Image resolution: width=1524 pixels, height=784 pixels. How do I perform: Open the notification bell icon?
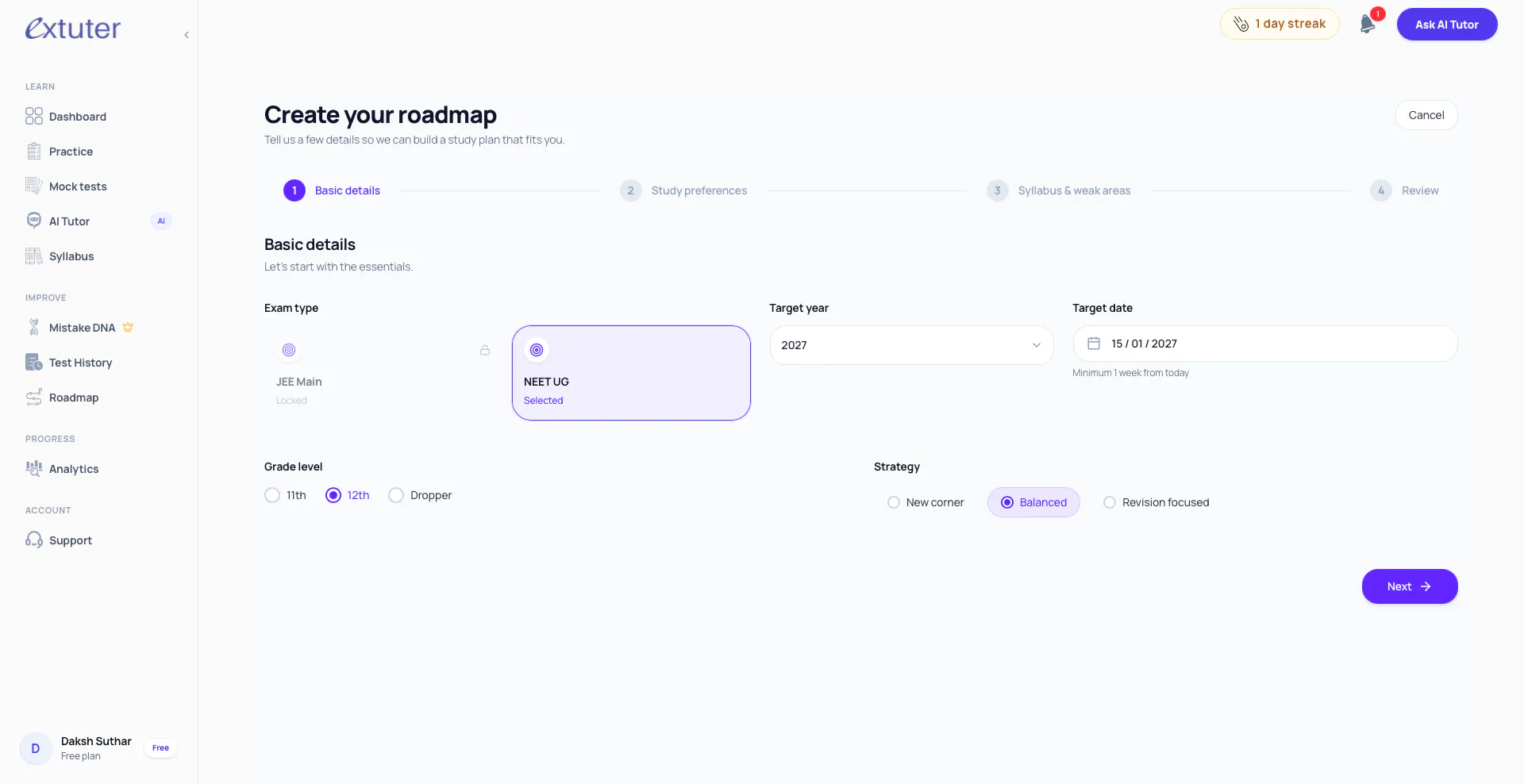pos(1367,24)
